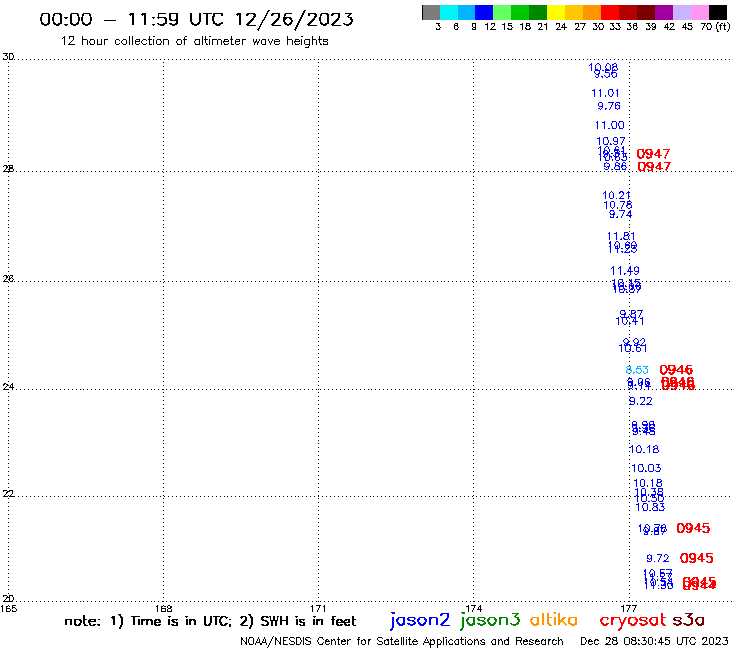
Task: Click the note 'Time is in UTC; SWH is in feet'
Action: click(210, 621)
